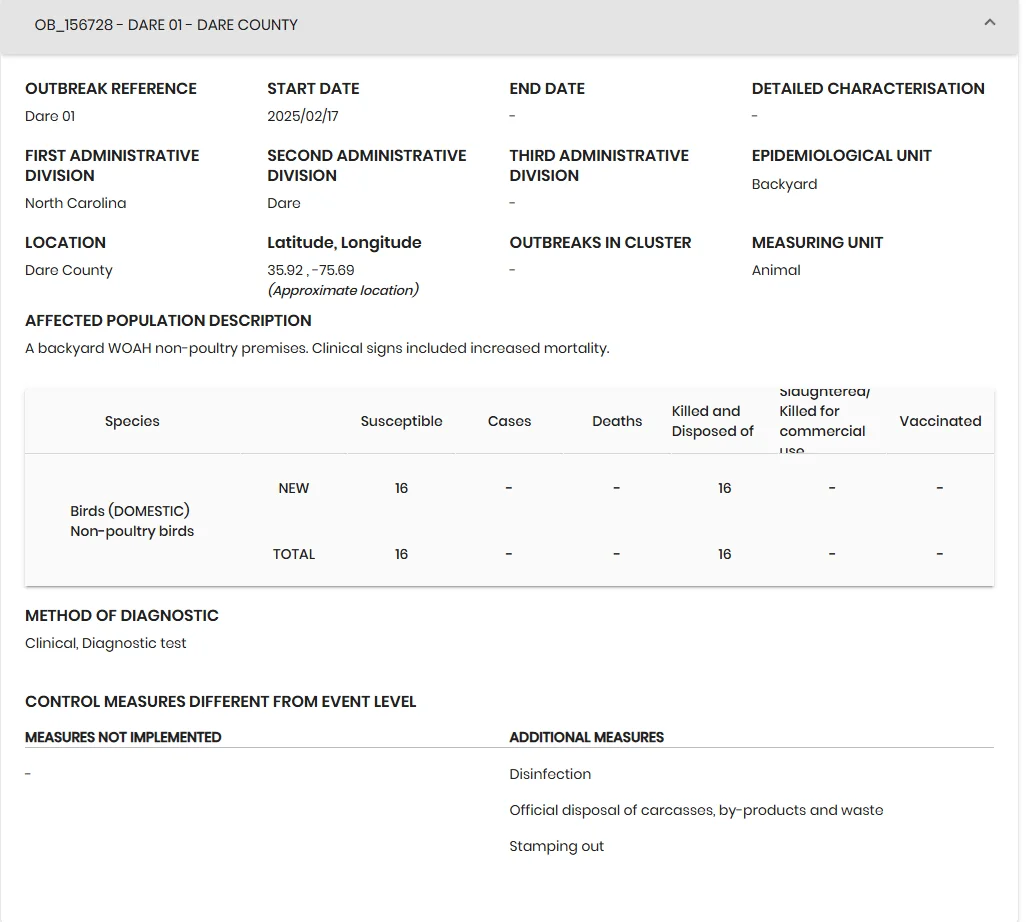Click the Killed and Disposed of column header

tap(713, 421)
